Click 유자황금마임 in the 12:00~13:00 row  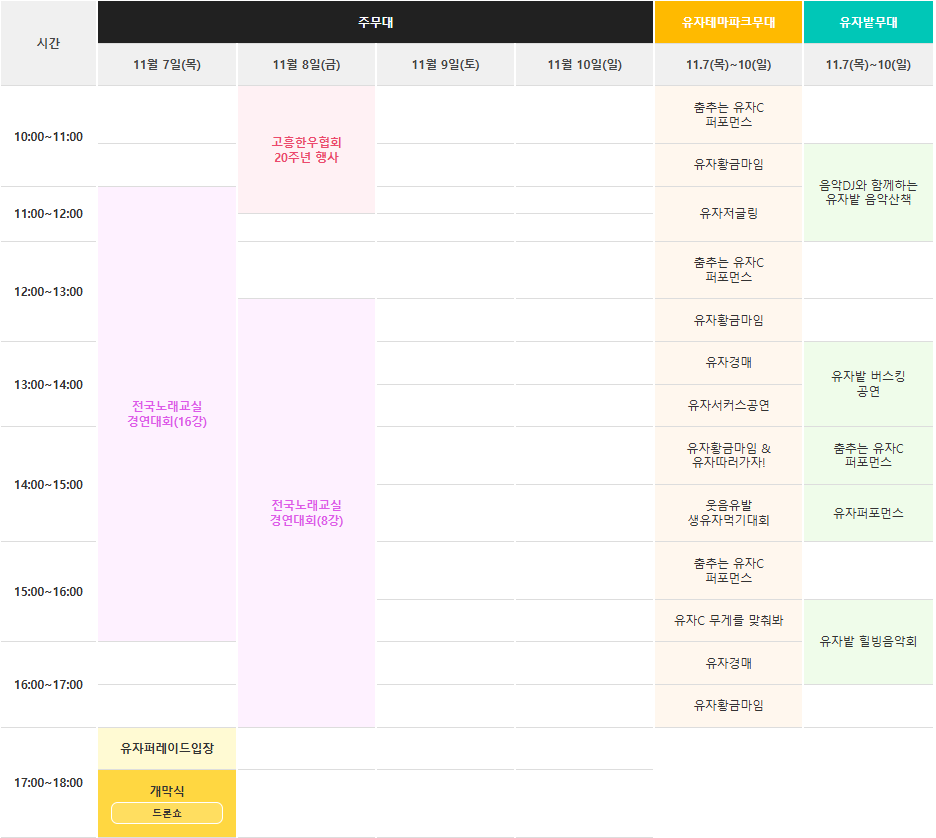(x=728, y=321)
